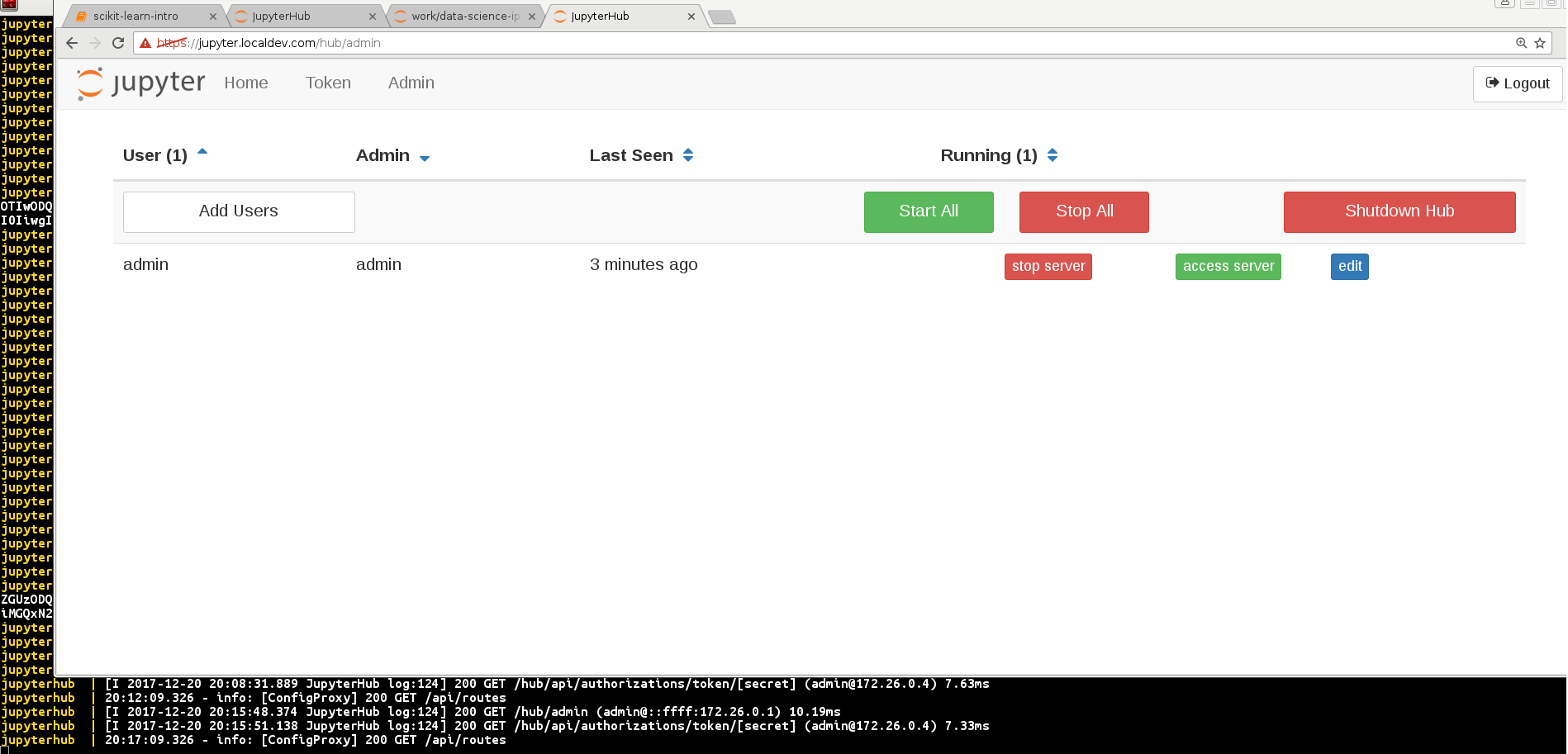
Task: Sort by Last Seen column arrows
Action: (x=688, y=155)
